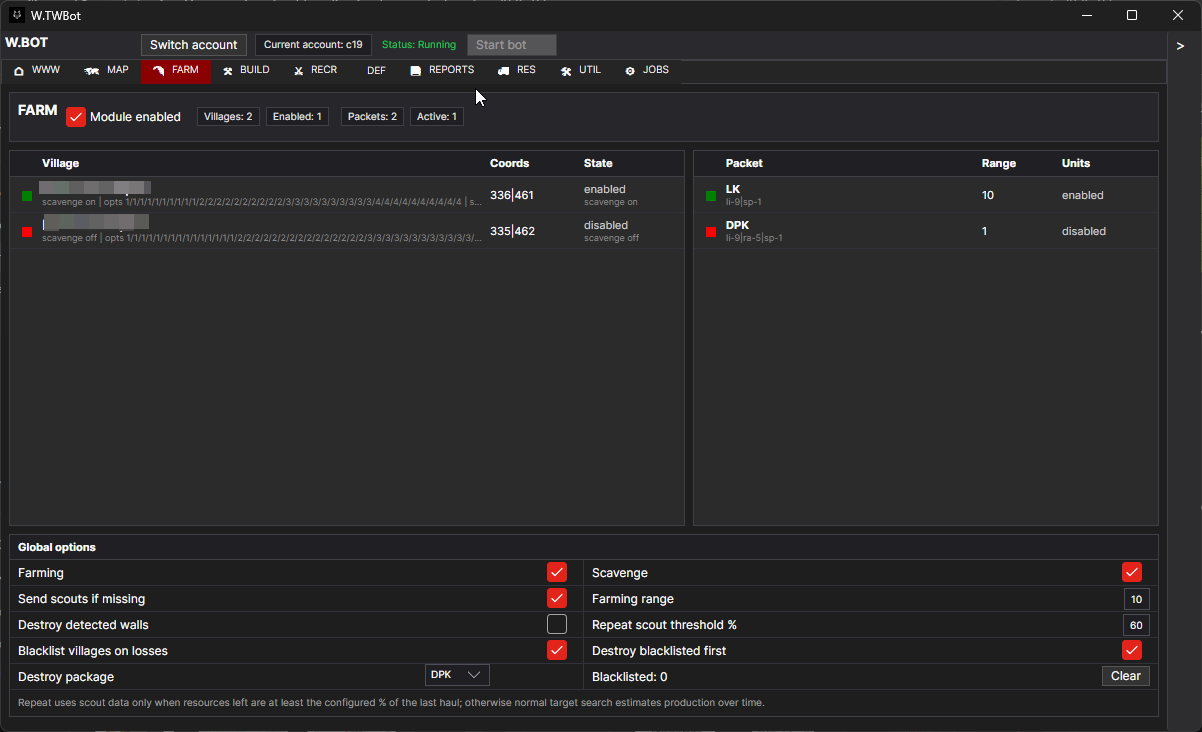This screenshot has width=1202, height=732.
Task: Select the LK packet row
Action: [926, 195]
